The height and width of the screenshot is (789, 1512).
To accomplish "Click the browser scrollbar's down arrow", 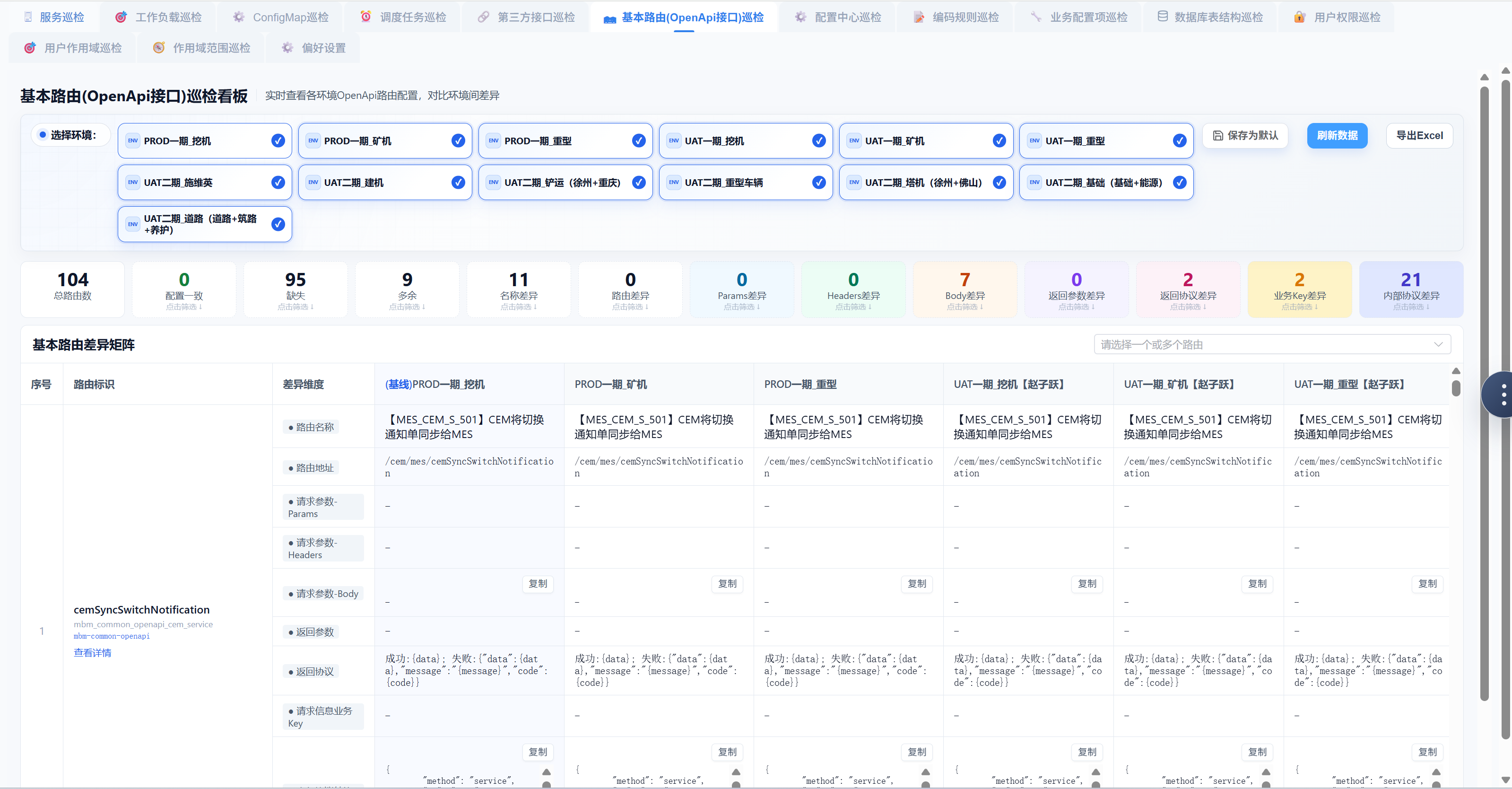I will click(x=1505, y=780).
